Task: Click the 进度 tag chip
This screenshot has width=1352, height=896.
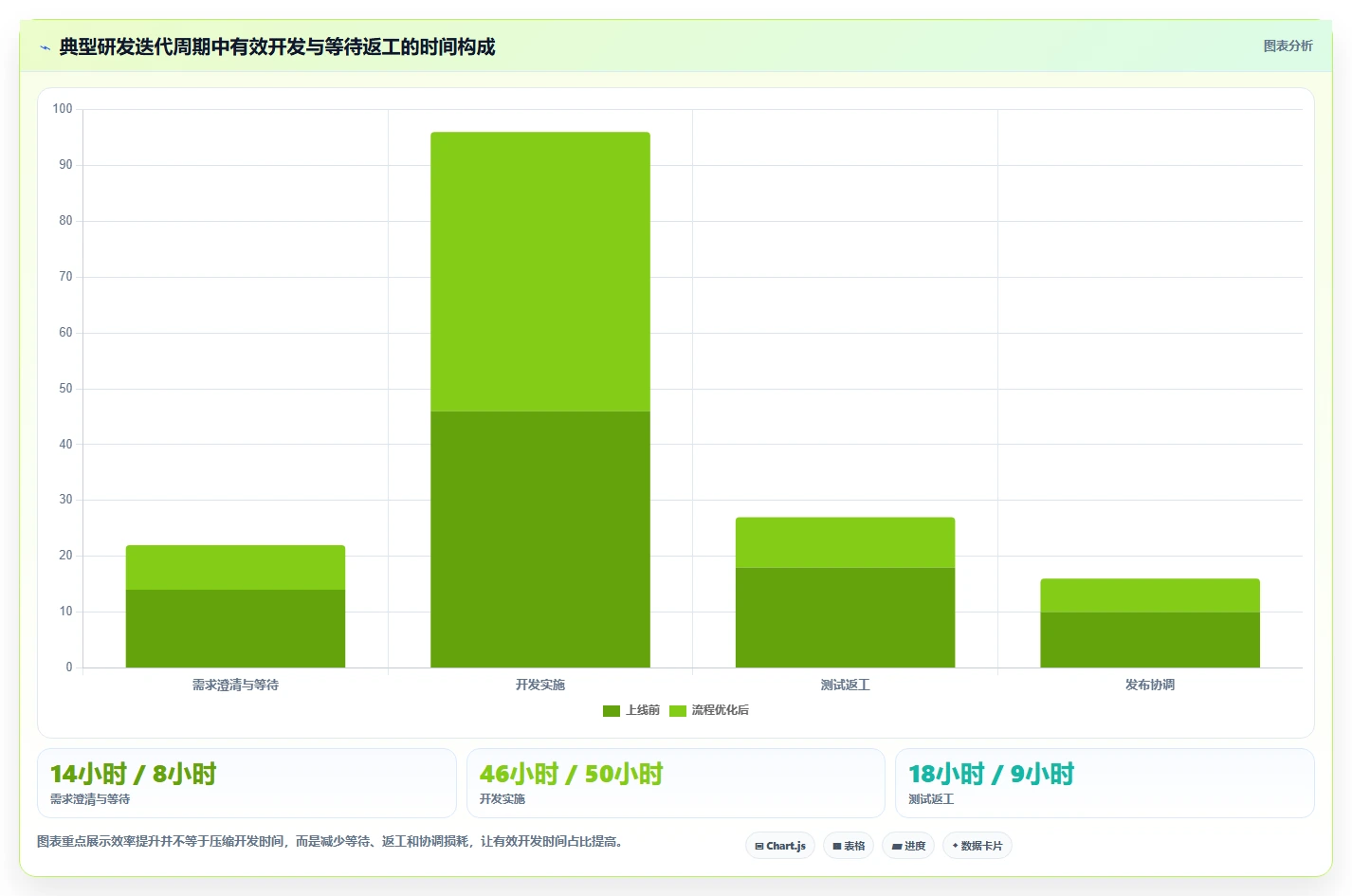Action: (908, 846)
